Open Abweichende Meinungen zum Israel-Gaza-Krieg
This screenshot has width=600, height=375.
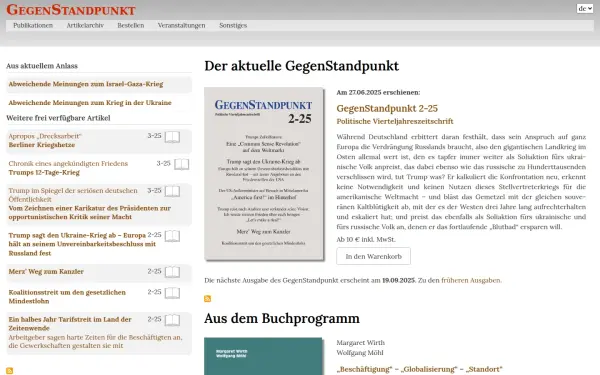(86, 84)
